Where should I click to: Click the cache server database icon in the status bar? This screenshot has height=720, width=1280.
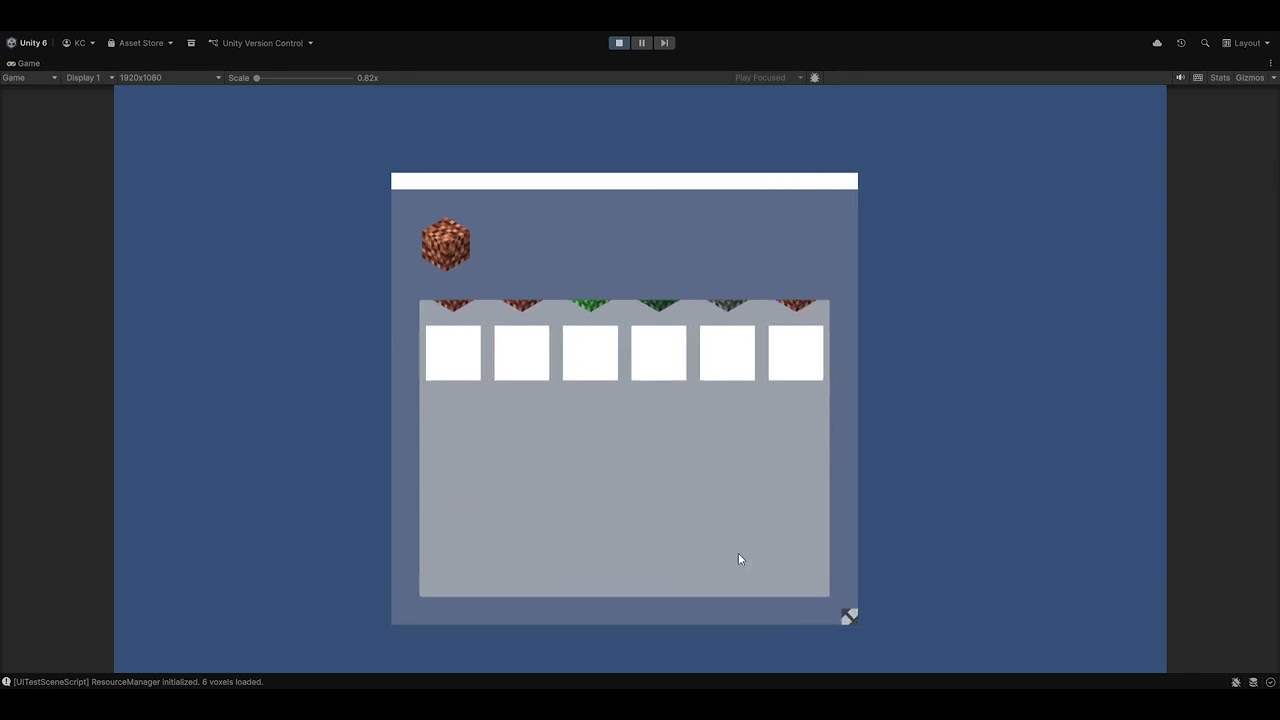point(1253,682)
